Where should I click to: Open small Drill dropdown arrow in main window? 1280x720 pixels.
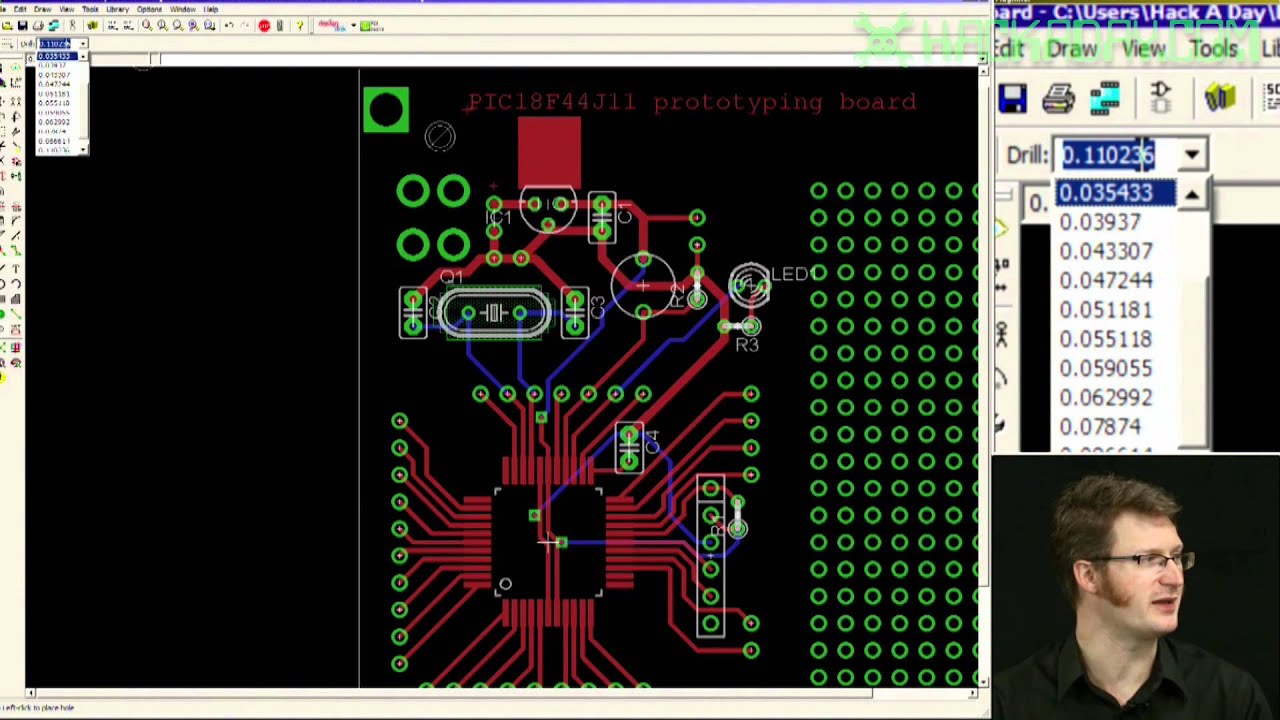[83, 44]
